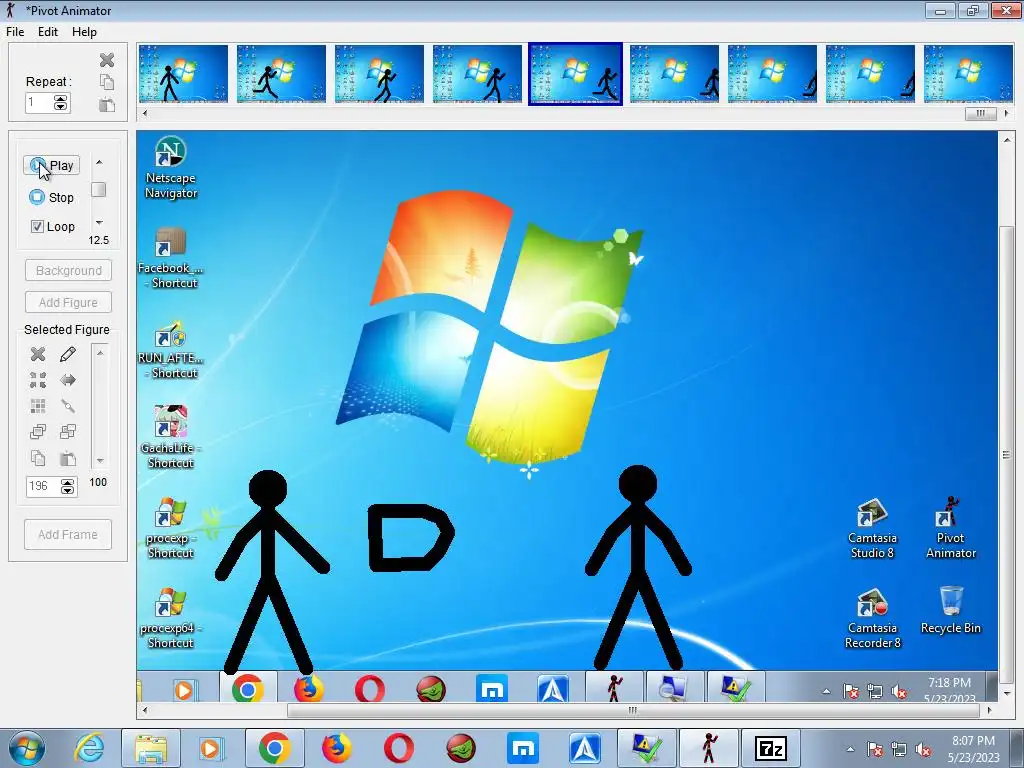
Task: Select the first frame thumbnail with standing stickman
Action: tap(184, 74)
